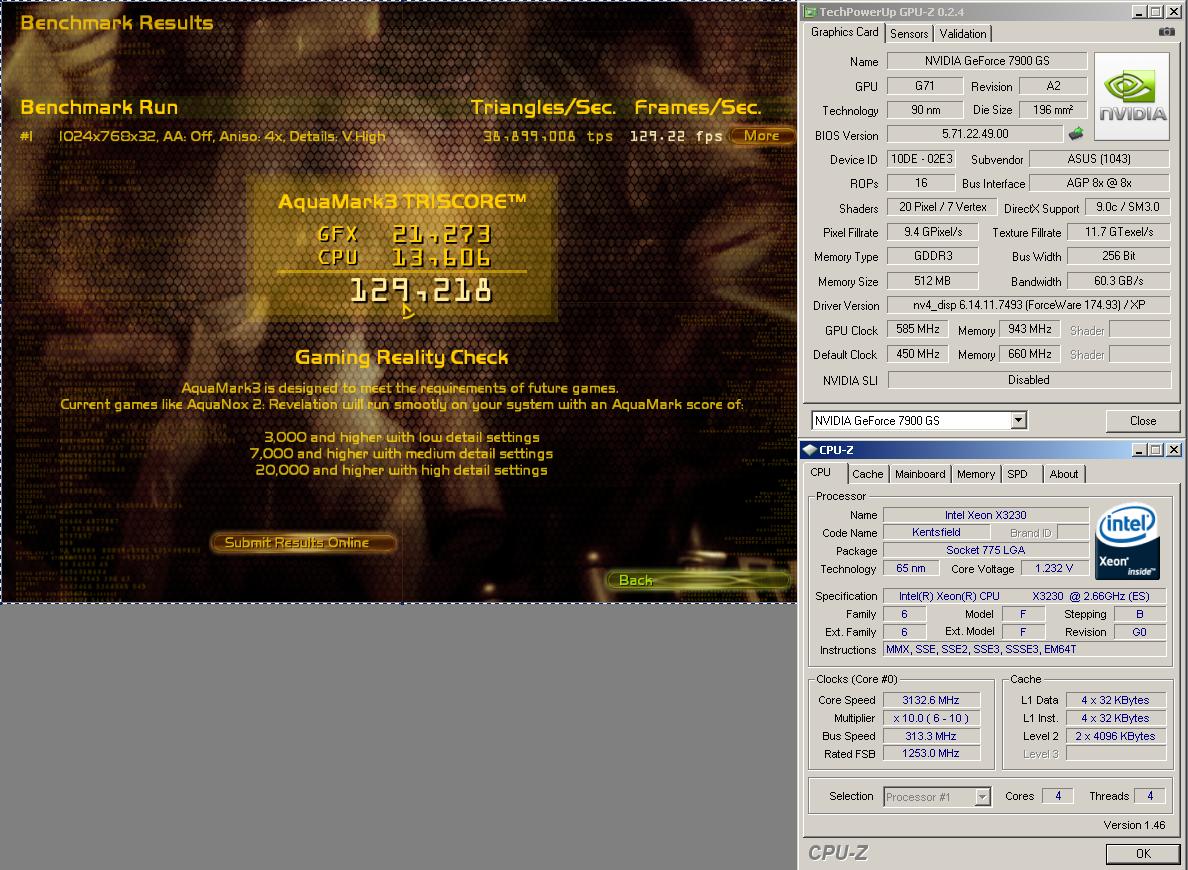Viewport: 1188px width, 870px height.
Task: Click the triangles per second value
Action: (x=548, y=136)
